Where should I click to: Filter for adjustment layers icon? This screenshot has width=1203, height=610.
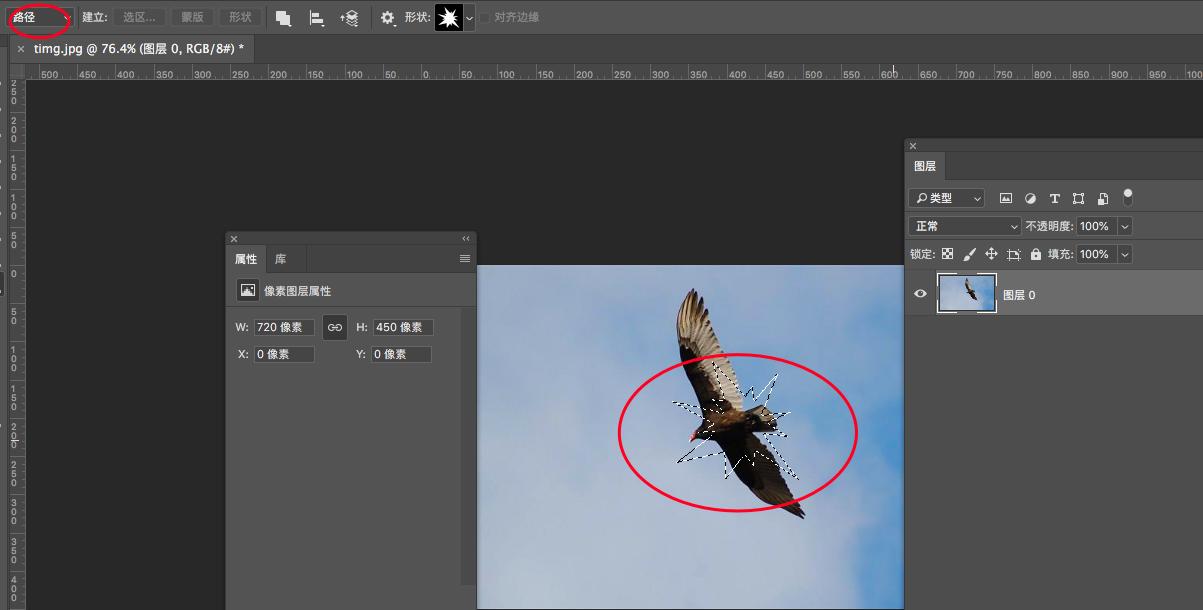click(1030, 199)
